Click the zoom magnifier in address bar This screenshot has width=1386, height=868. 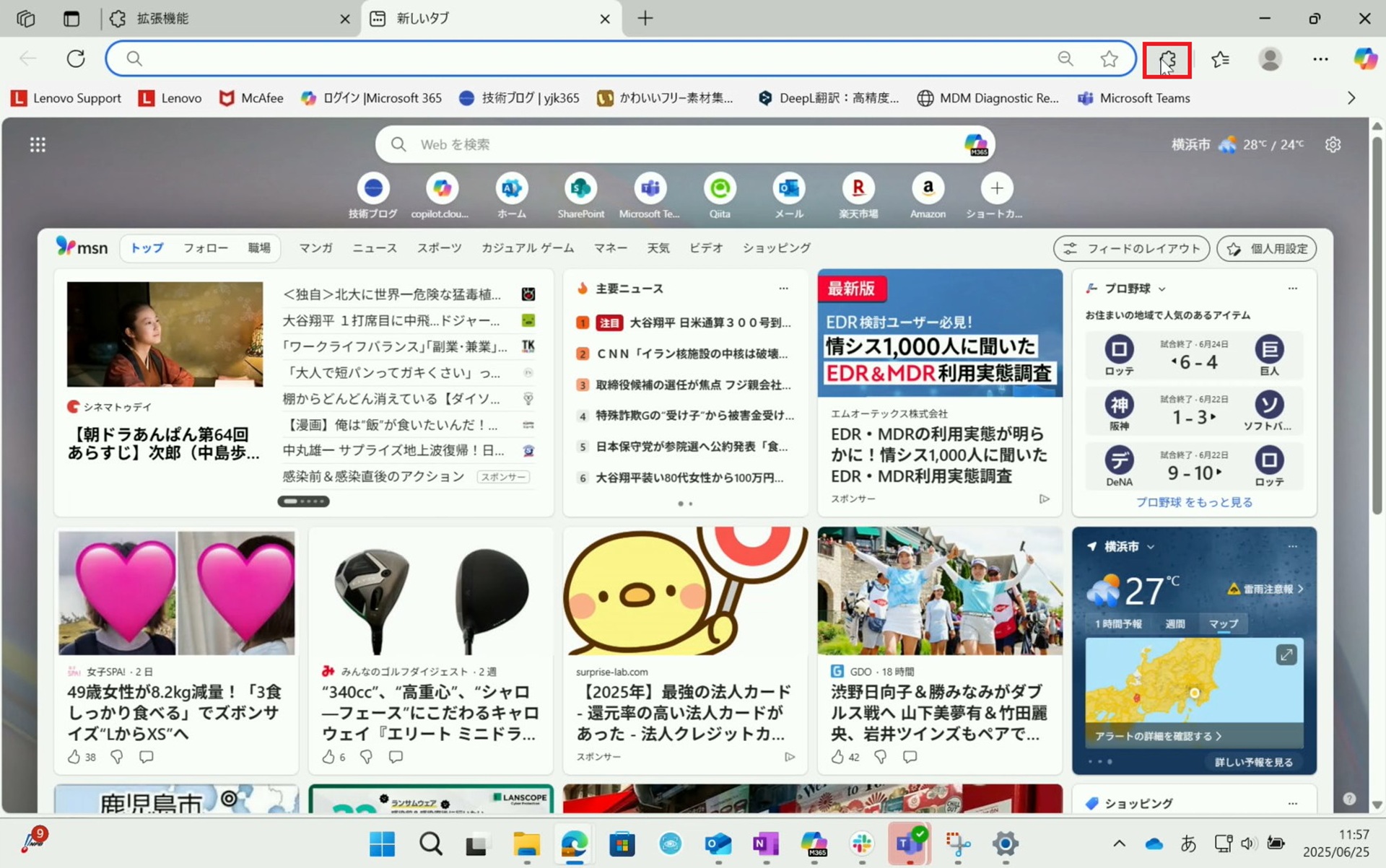pos(1065,58)
